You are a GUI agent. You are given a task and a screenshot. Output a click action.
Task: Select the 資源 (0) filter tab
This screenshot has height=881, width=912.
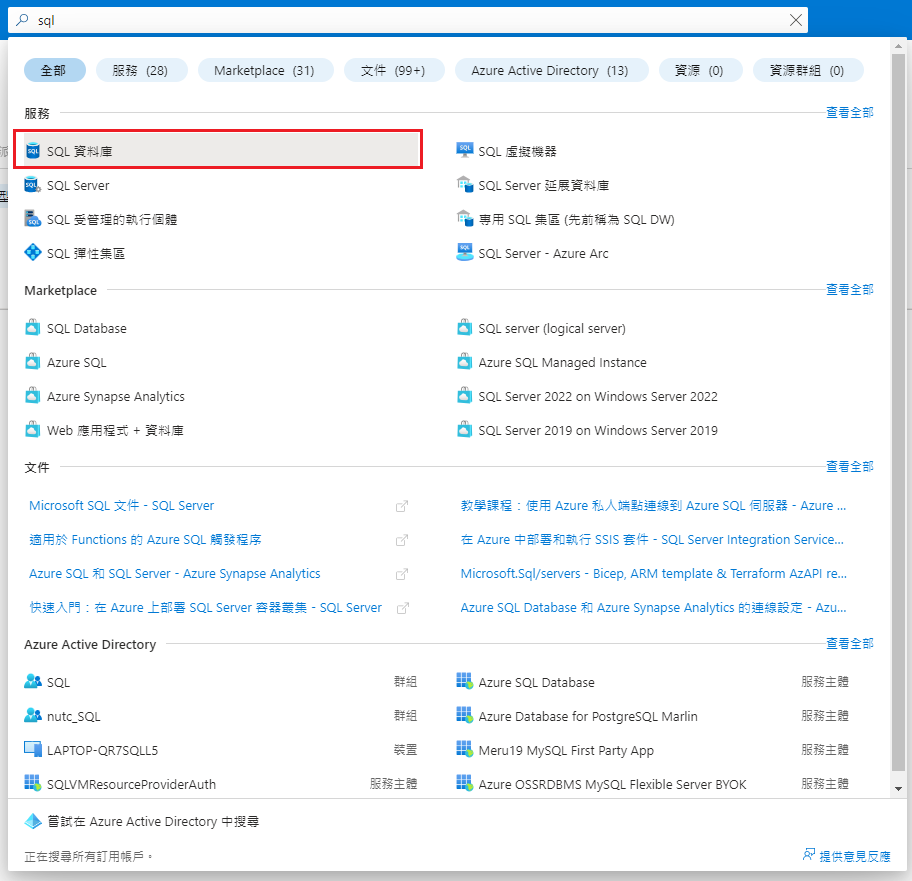pyautogui.click(x=700, y=70)
